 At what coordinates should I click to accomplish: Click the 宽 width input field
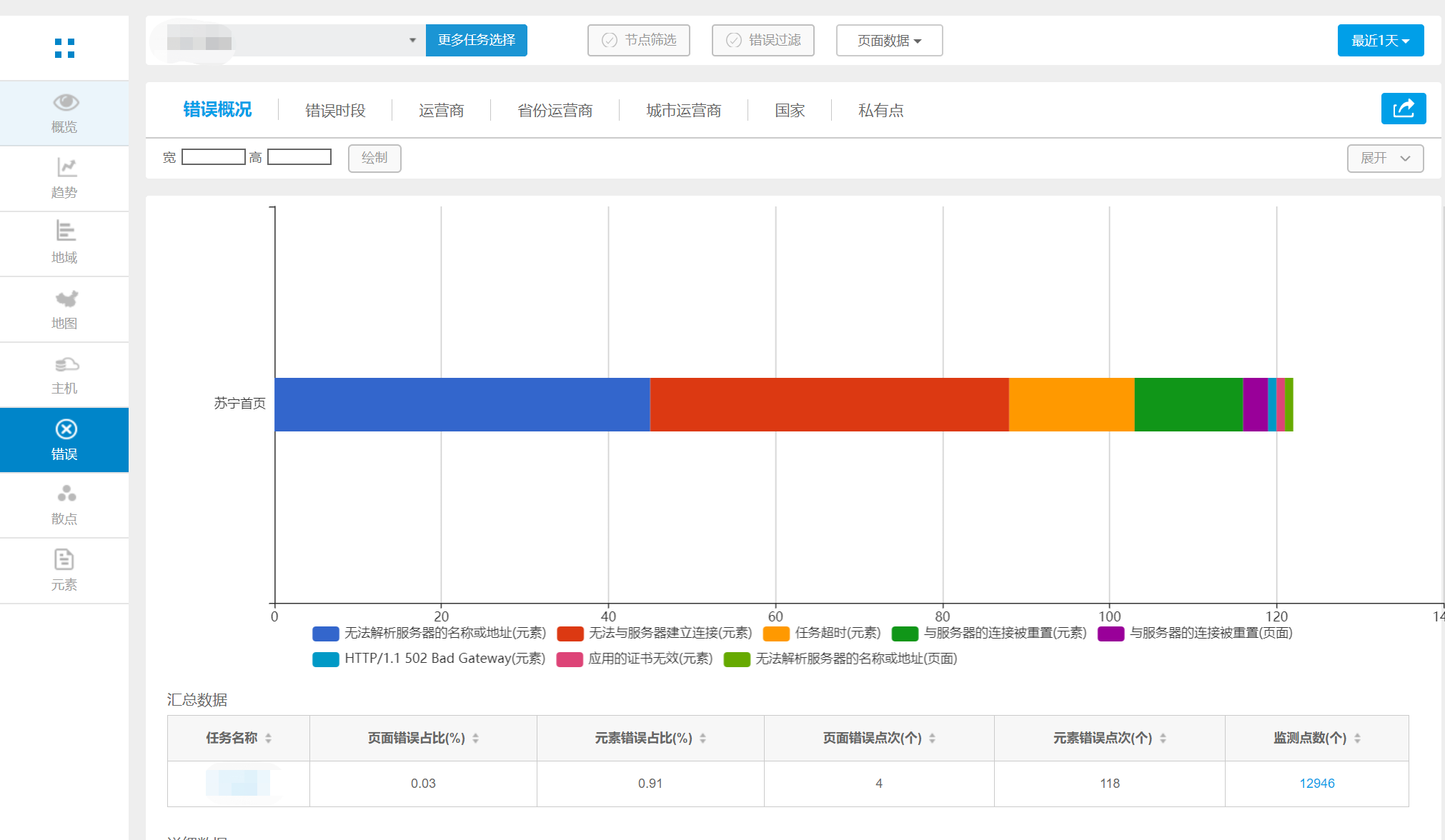coord(213,157)
